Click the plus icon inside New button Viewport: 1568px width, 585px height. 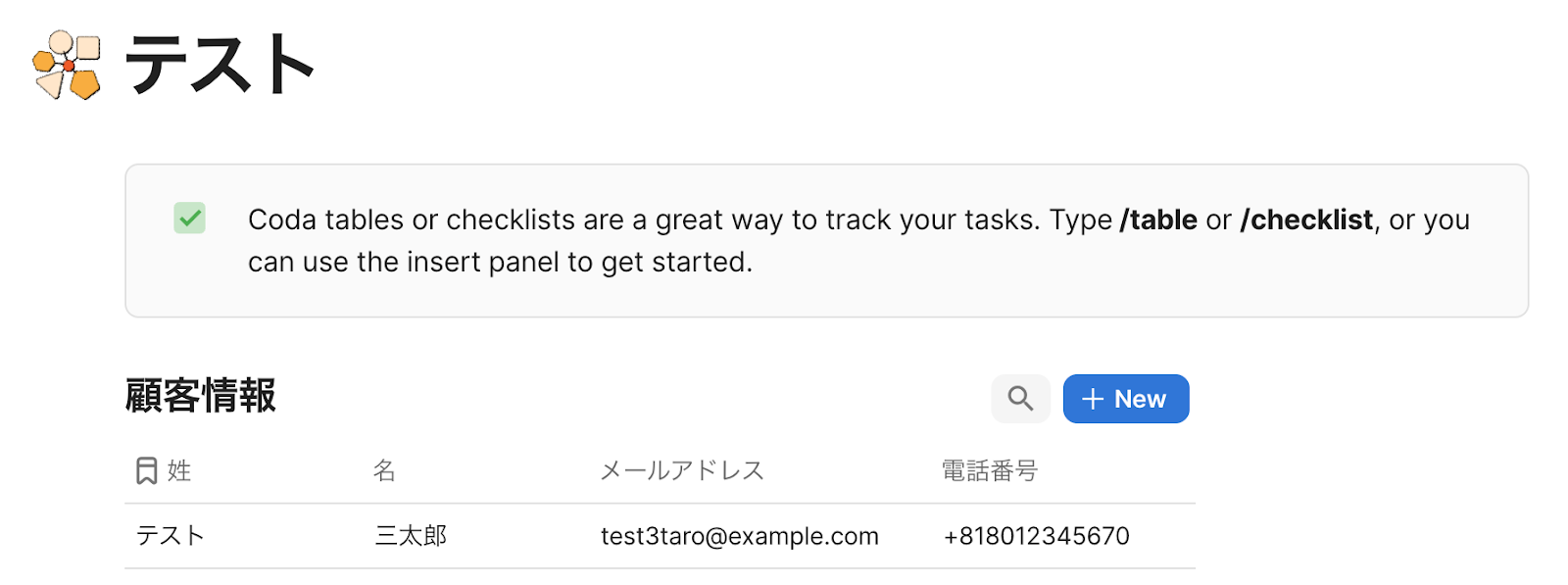1092,400
